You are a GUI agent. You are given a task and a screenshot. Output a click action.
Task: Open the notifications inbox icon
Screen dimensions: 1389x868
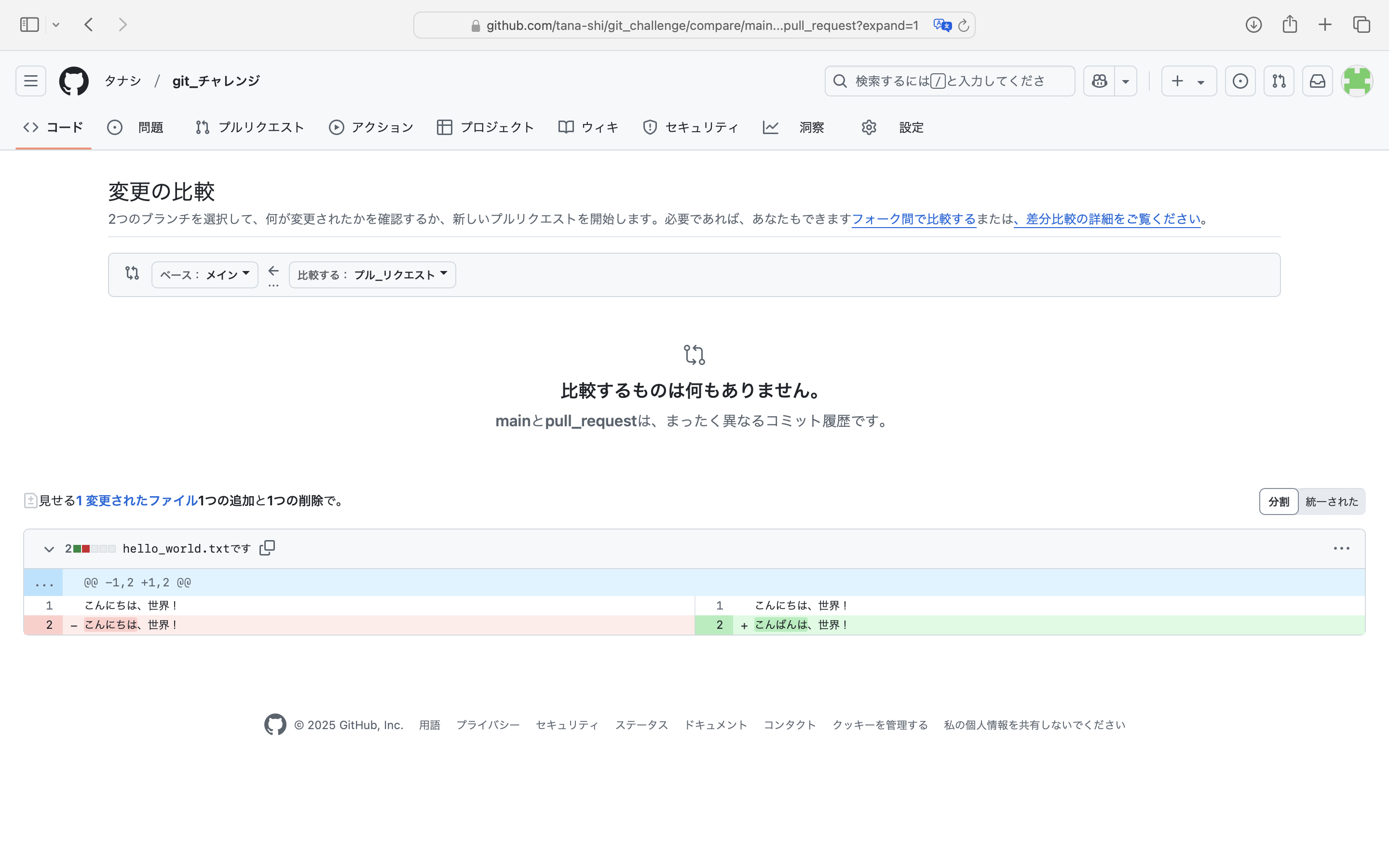(1317, 81)
